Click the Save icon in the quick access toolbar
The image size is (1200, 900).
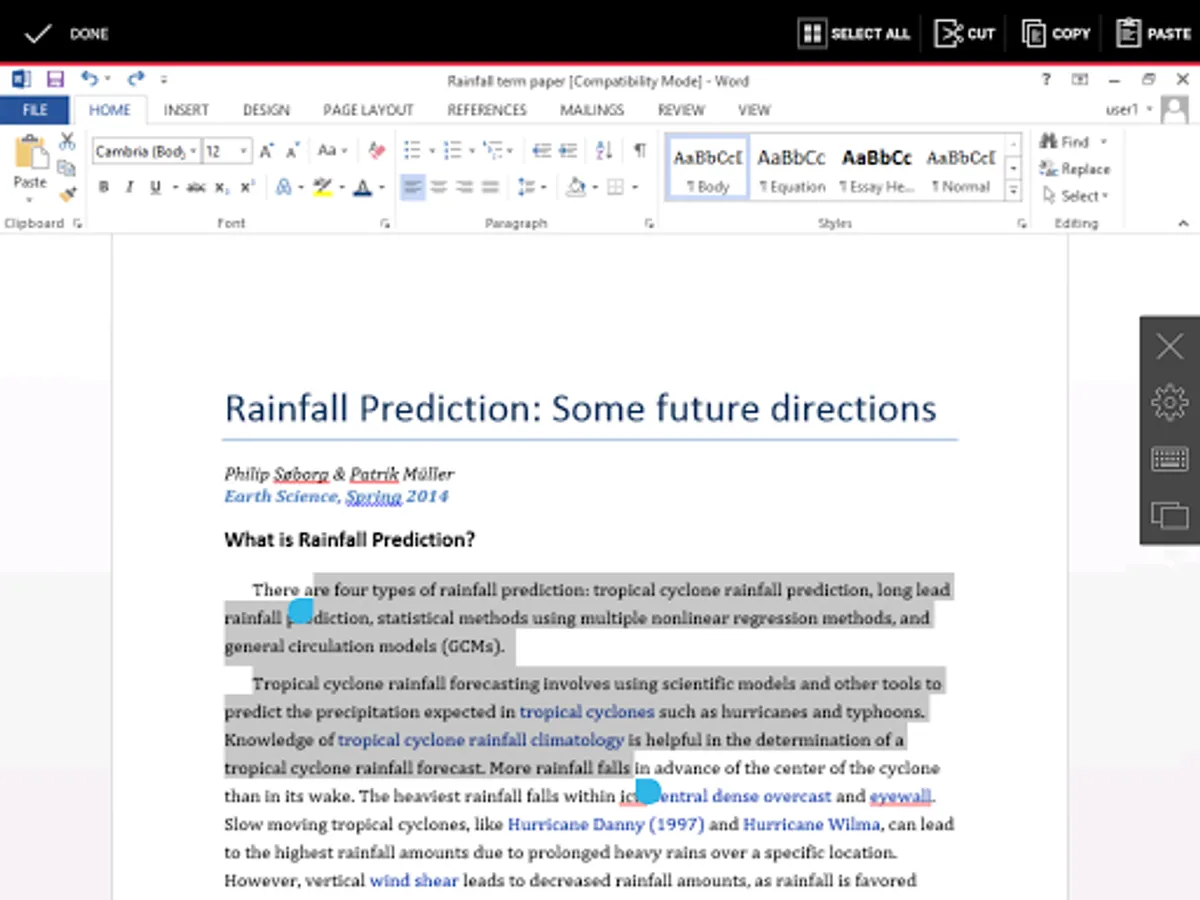pos(55,79)
